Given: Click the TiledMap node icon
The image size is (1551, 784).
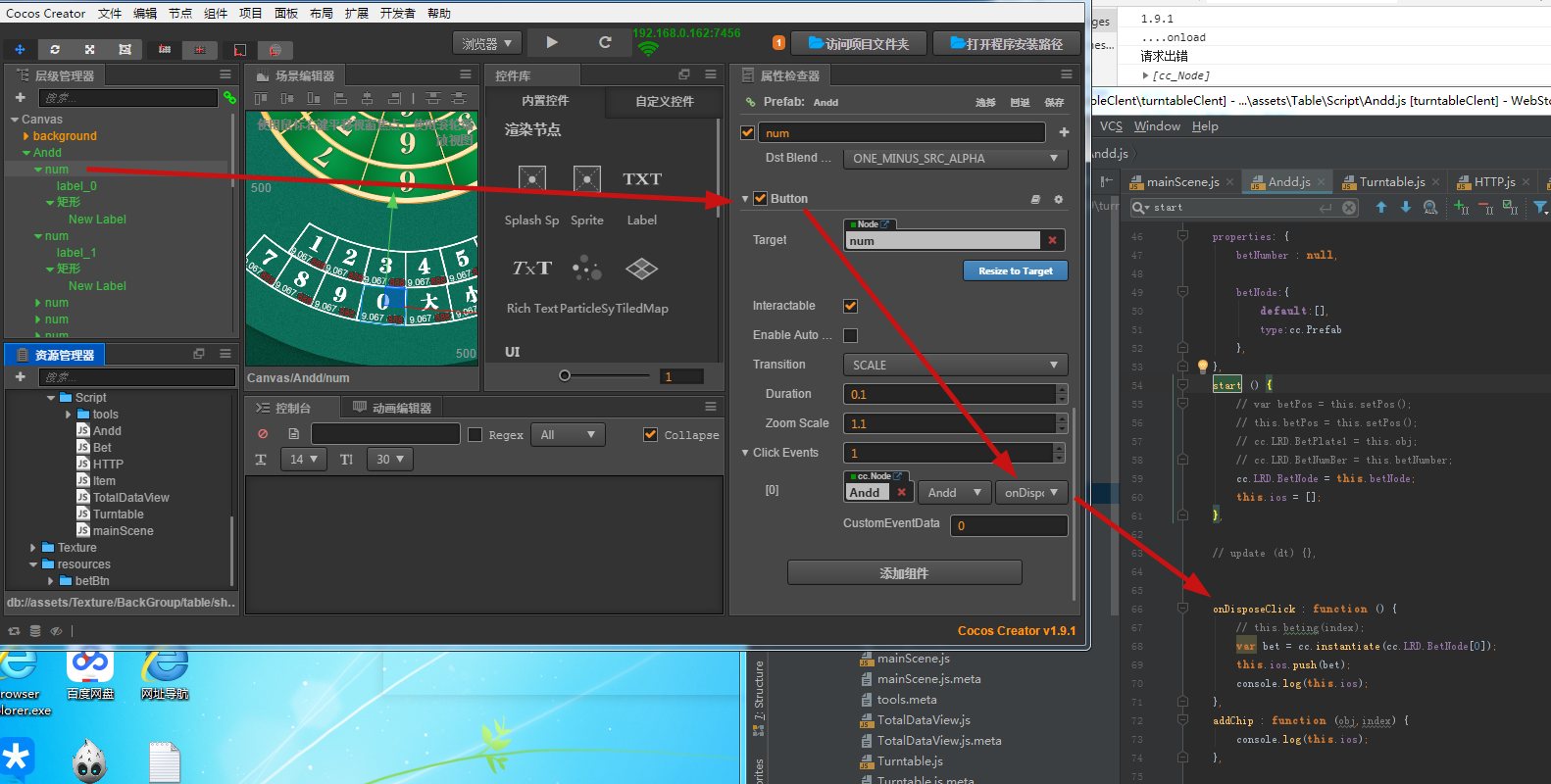Looking at the screenshot, I should tap(641, 269).
